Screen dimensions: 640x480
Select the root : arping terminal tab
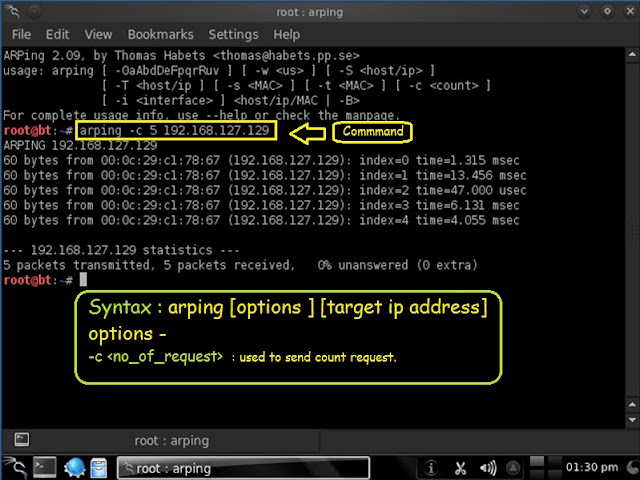[171, 441]
